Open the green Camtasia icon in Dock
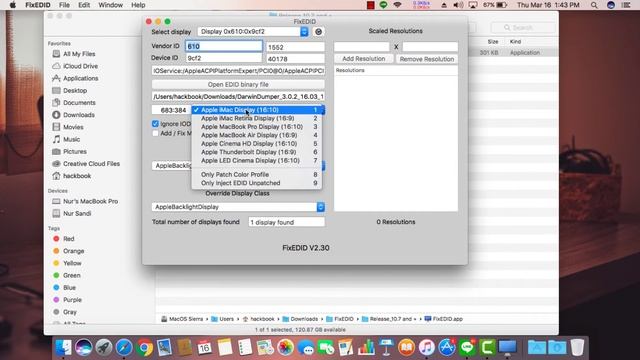 [487, 348]
